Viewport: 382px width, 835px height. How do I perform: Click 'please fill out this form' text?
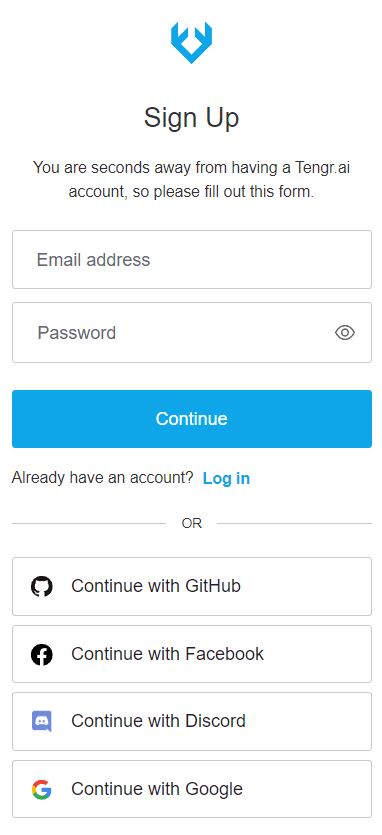click(232, 192)
